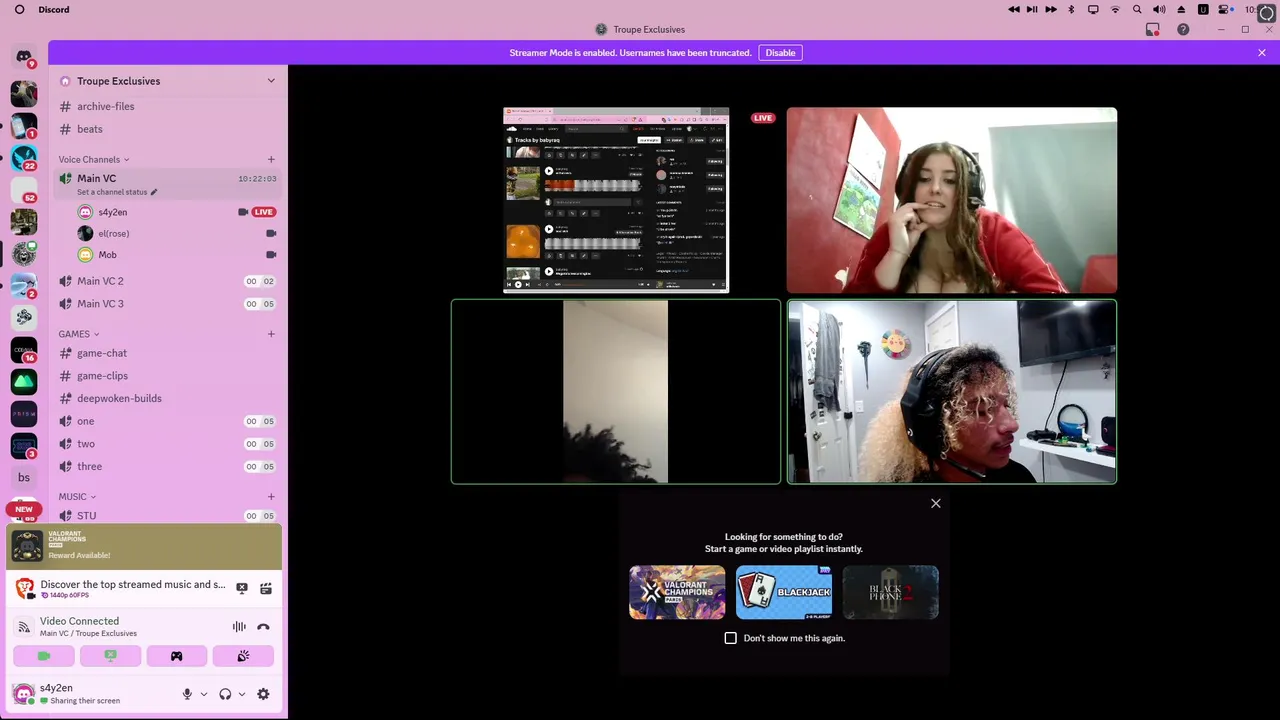Screen dimensions: 1280x720
Task: Open Valorant Champions Reward Available banner
Action: (x=144, y=546)
